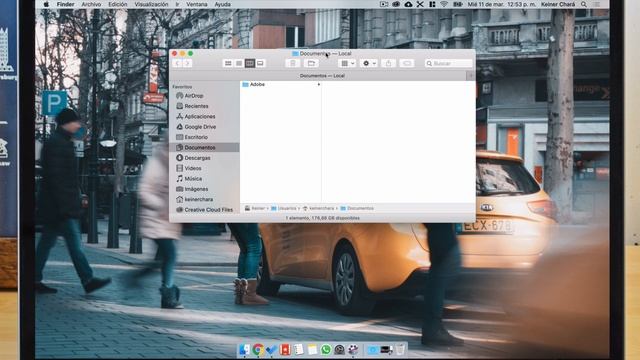Open the yellow Notes app in Dock
Viewport: 640px width, 360px height.
tap(312, 350)
